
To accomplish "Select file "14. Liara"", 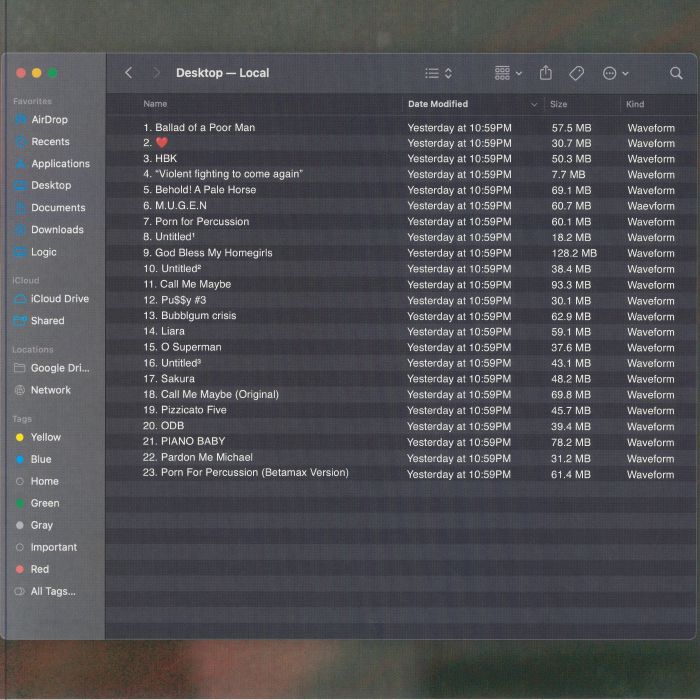I will [x=164, y=331].
